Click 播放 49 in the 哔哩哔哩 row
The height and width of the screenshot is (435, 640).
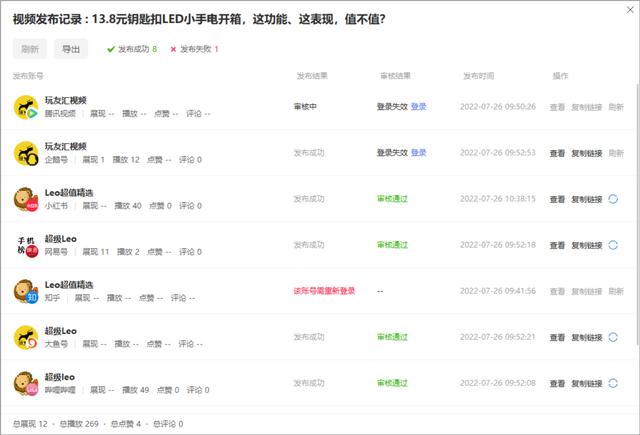(x=136, y=390)
